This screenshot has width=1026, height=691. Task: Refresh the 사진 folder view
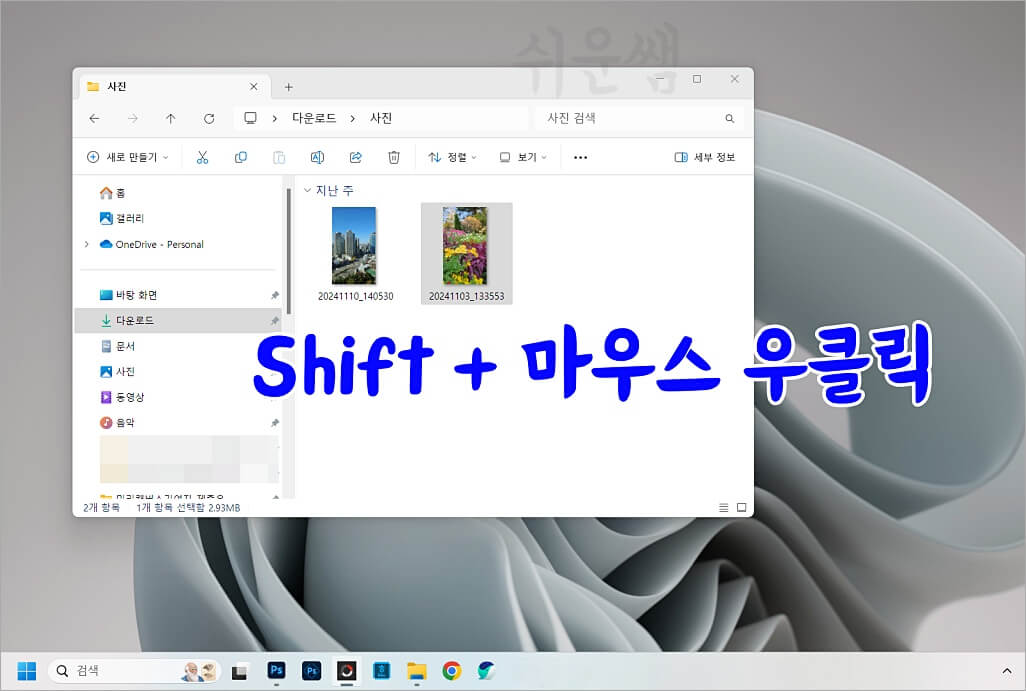[209, 118]
